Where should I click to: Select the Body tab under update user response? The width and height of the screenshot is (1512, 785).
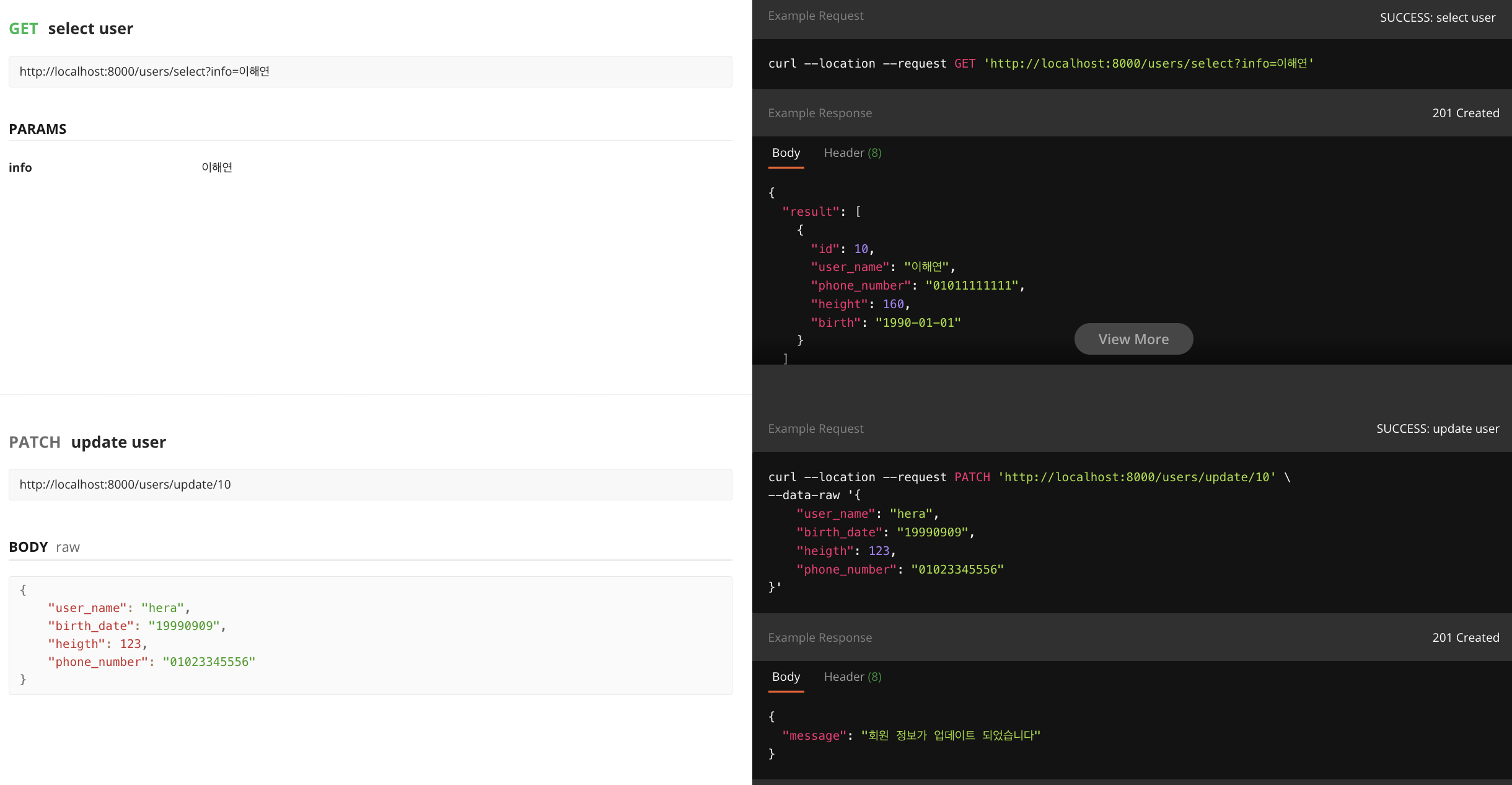(x=786, y=676)
